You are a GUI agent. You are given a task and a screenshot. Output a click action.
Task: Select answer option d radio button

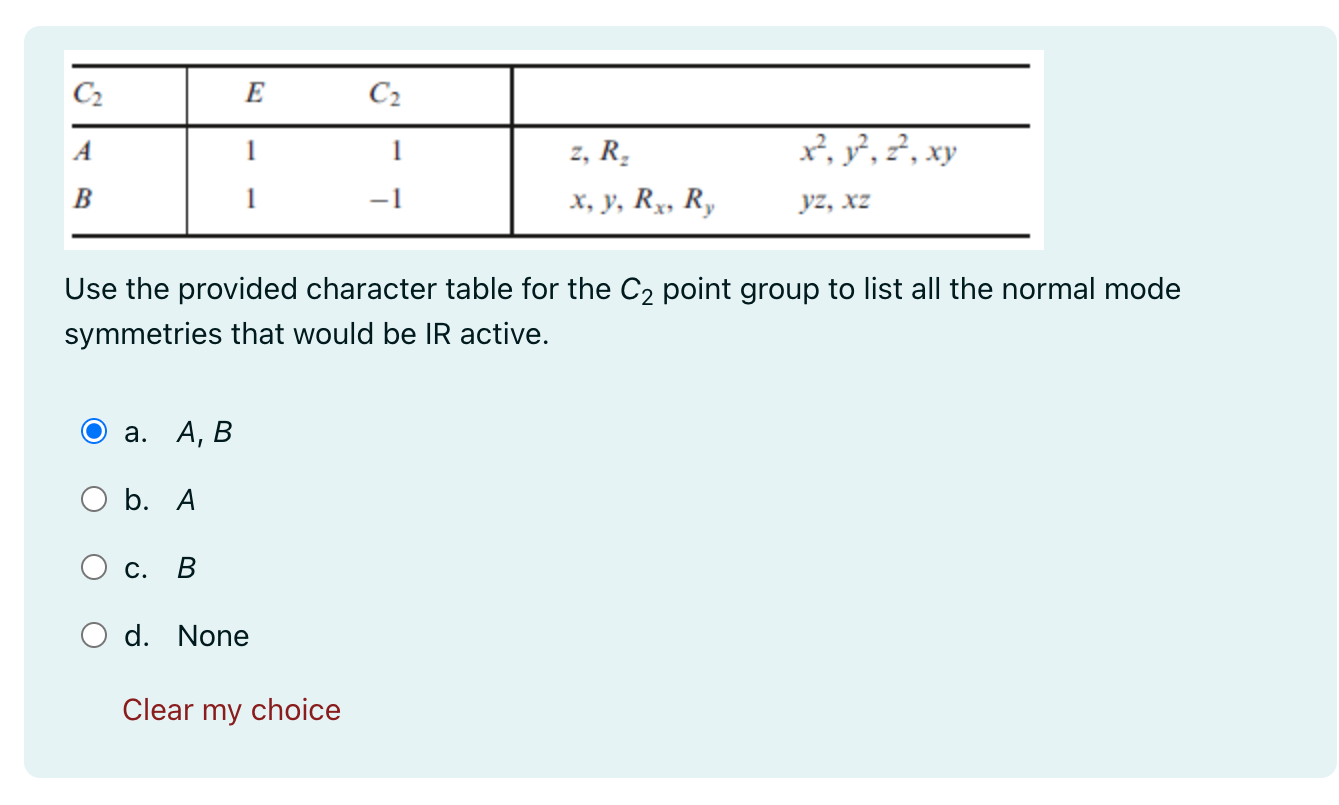coord(94,634)
